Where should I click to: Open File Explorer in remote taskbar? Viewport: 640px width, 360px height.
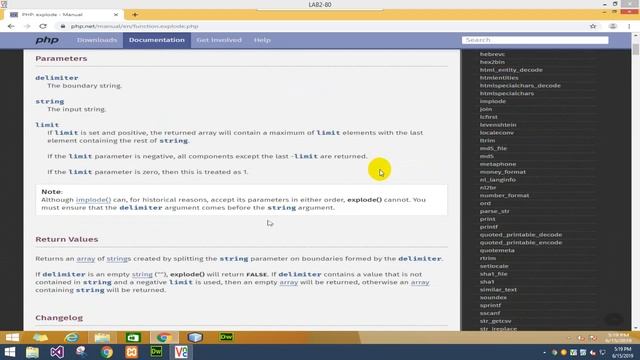point(102,337)
